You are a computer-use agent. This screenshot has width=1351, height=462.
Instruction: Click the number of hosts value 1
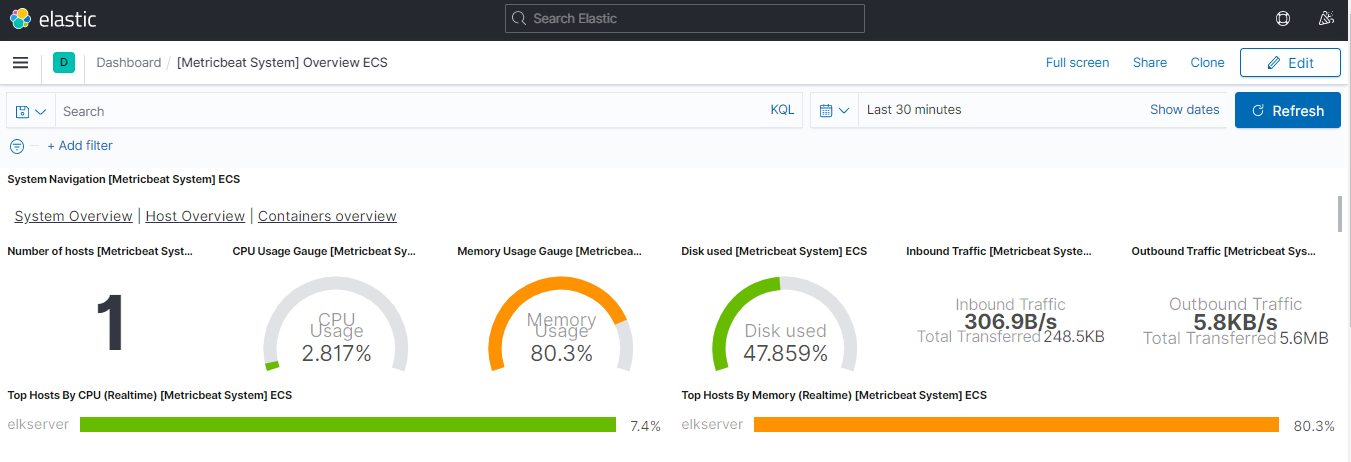pyautogui.click(x=109, y=323)
